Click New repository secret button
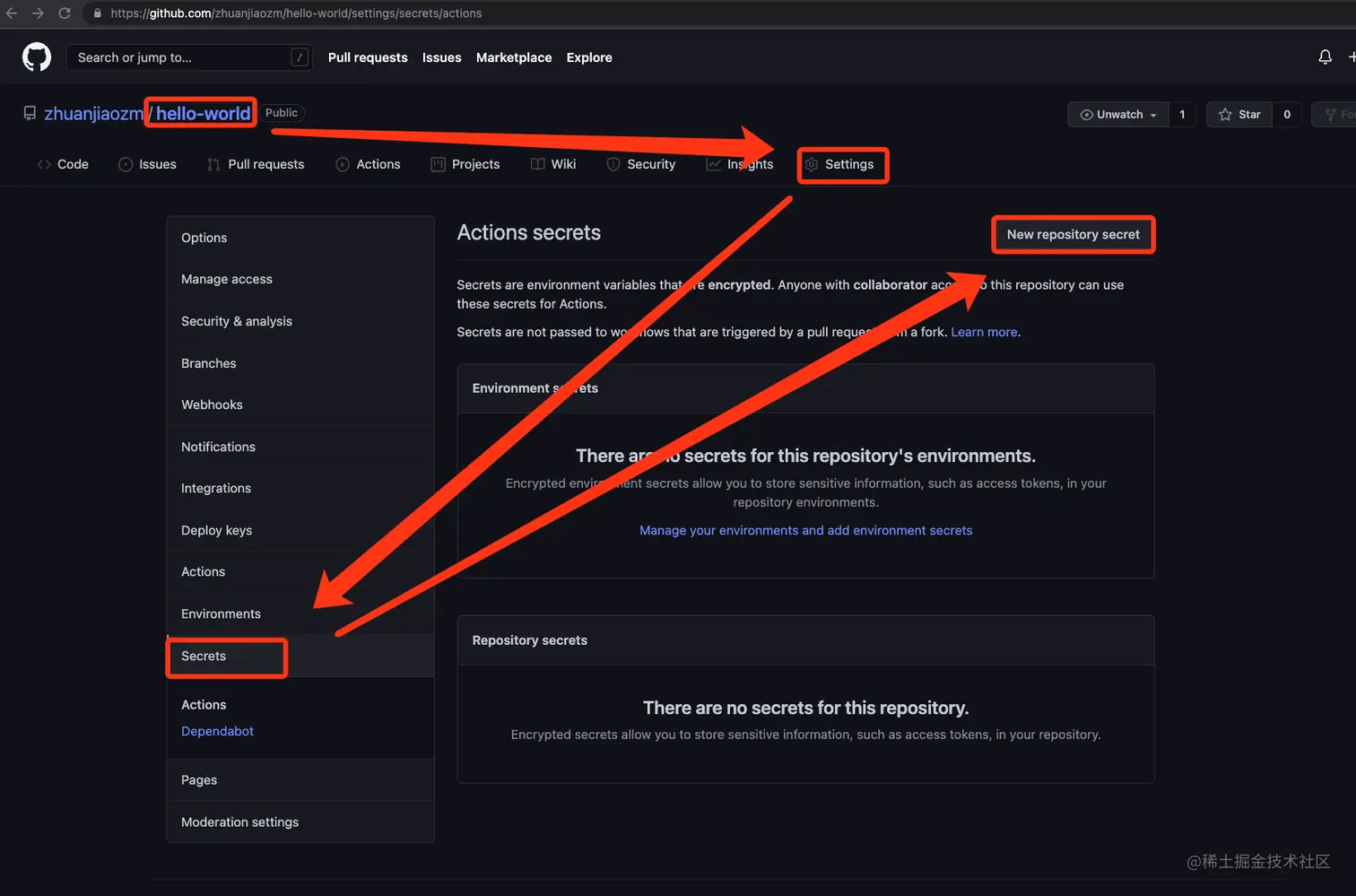 click(x=1073, y=234)
